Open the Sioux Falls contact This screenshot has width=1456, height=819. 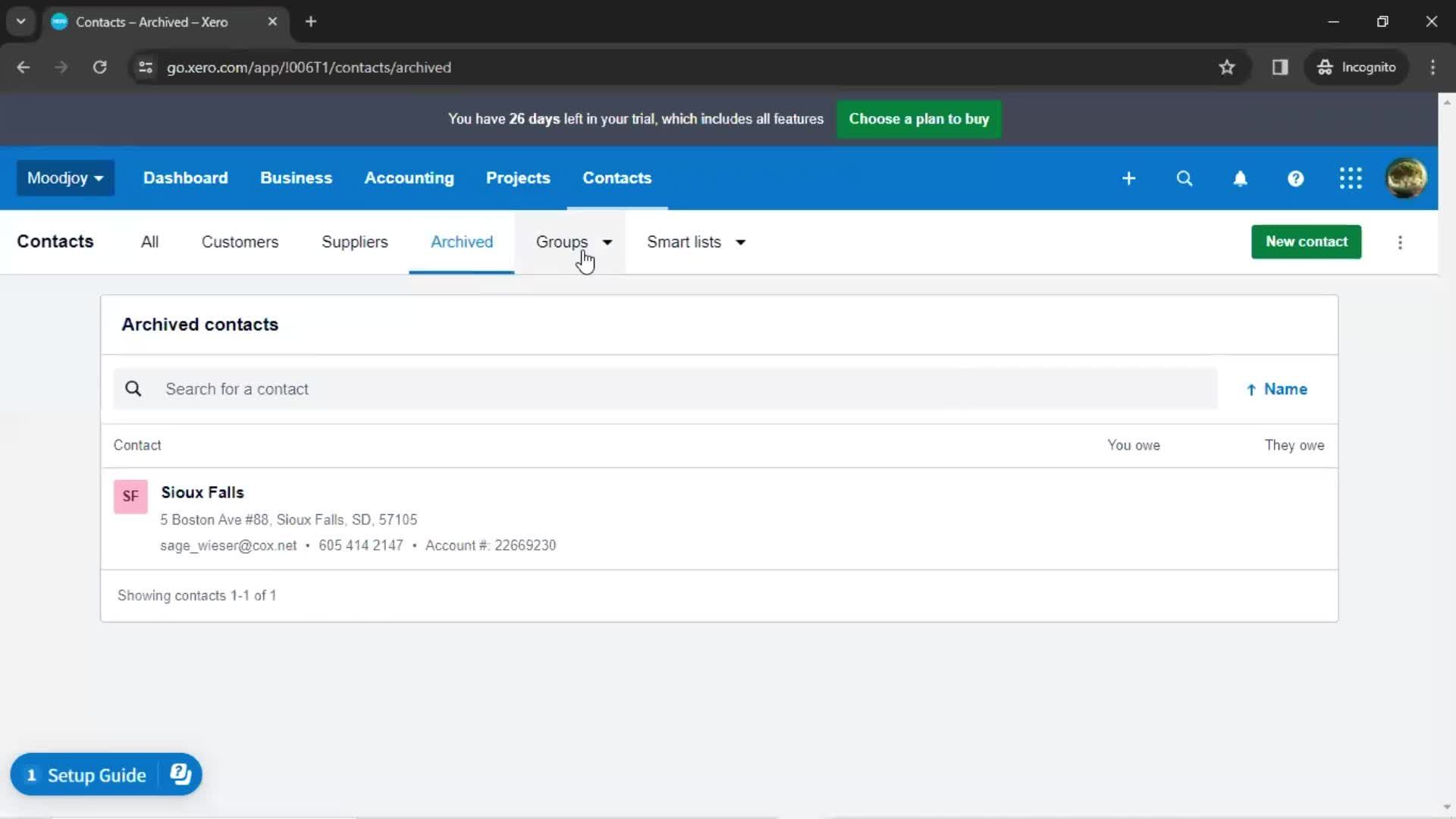click(202, 493)
